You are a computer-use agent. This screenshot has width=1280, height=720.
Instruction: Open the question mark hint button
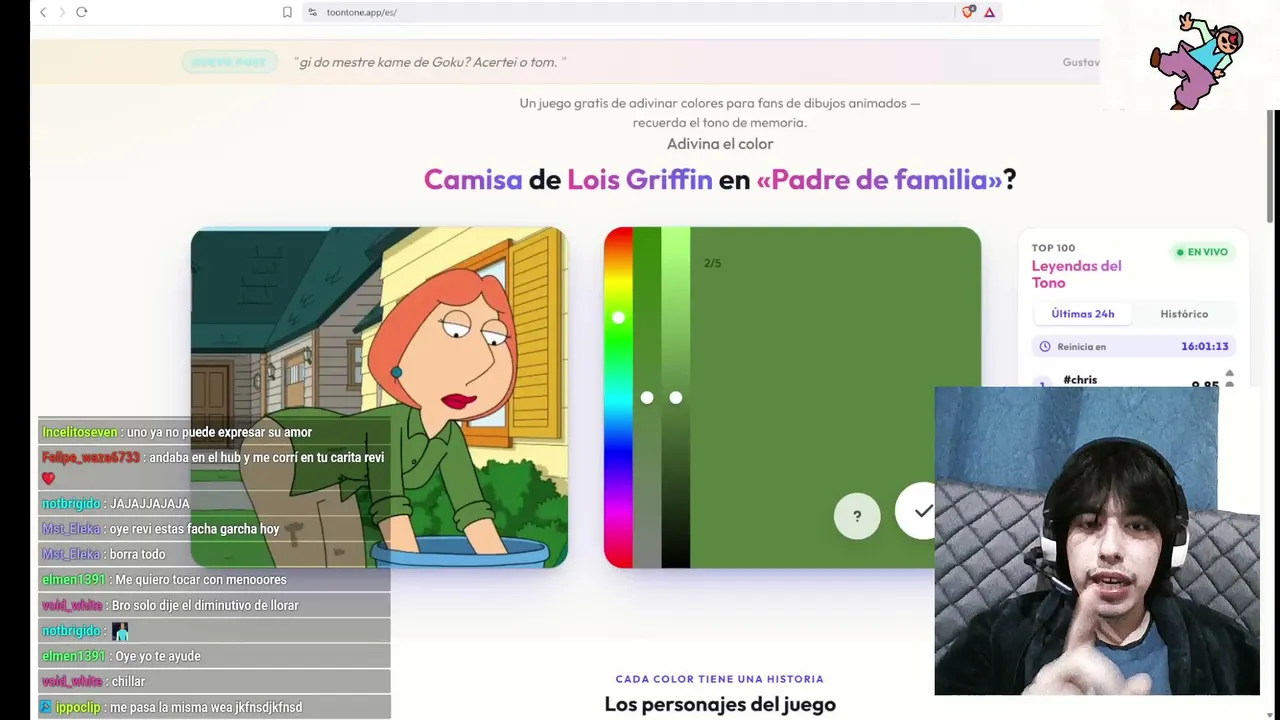857,516
